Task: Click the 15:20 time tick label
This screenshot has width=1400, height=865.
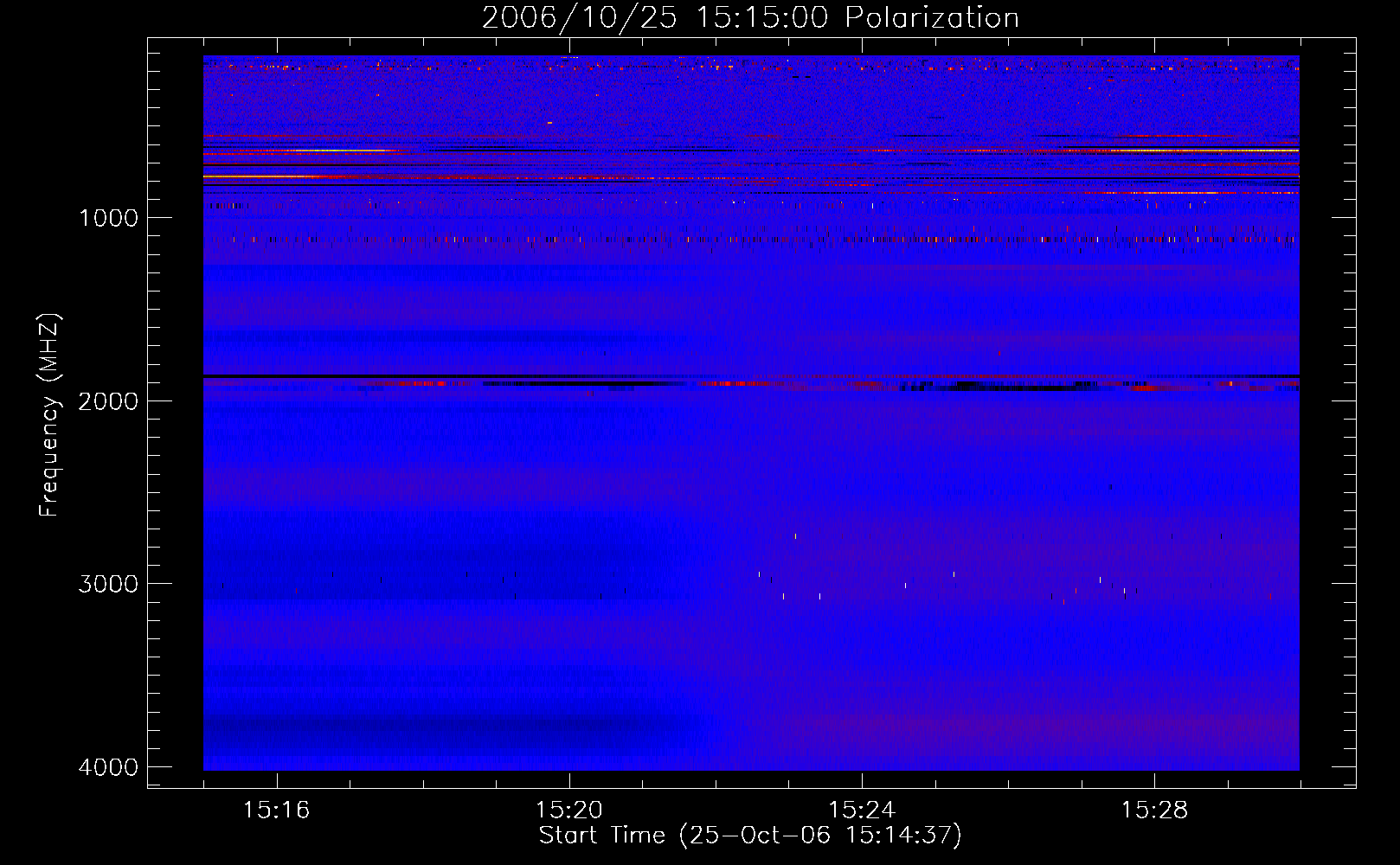Action: tap(568, 811)
